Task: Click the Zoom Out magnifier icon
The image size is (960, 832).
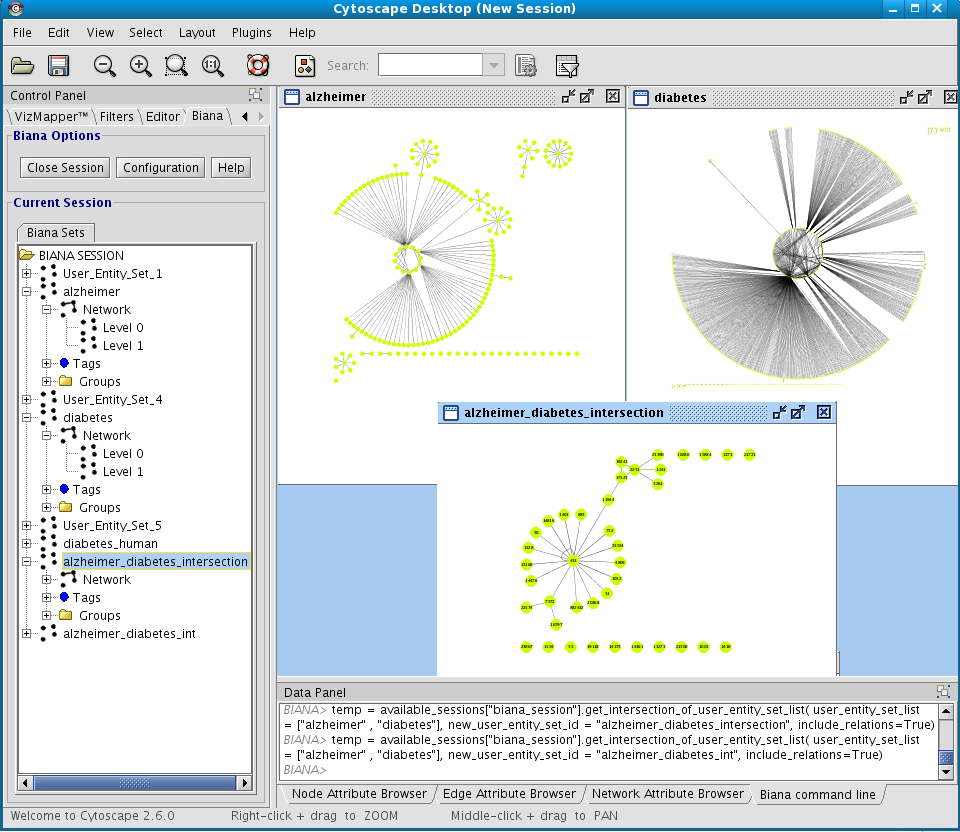Action: click(104, 66)
